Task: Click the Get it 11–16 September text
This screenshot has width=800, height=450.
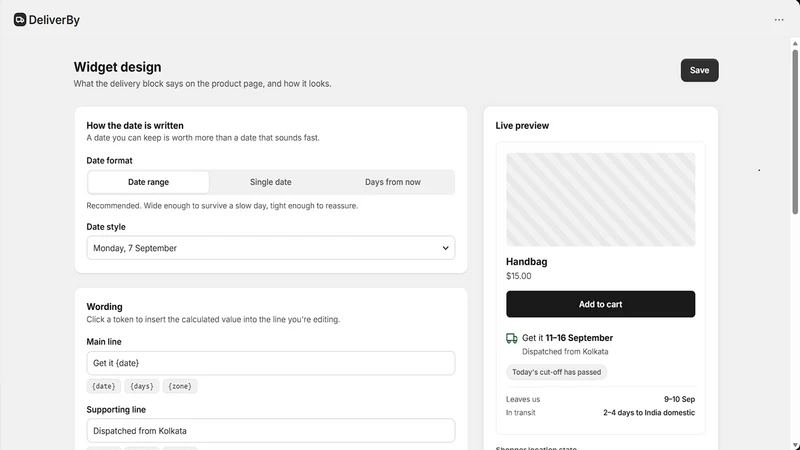Action: point(567,338)
